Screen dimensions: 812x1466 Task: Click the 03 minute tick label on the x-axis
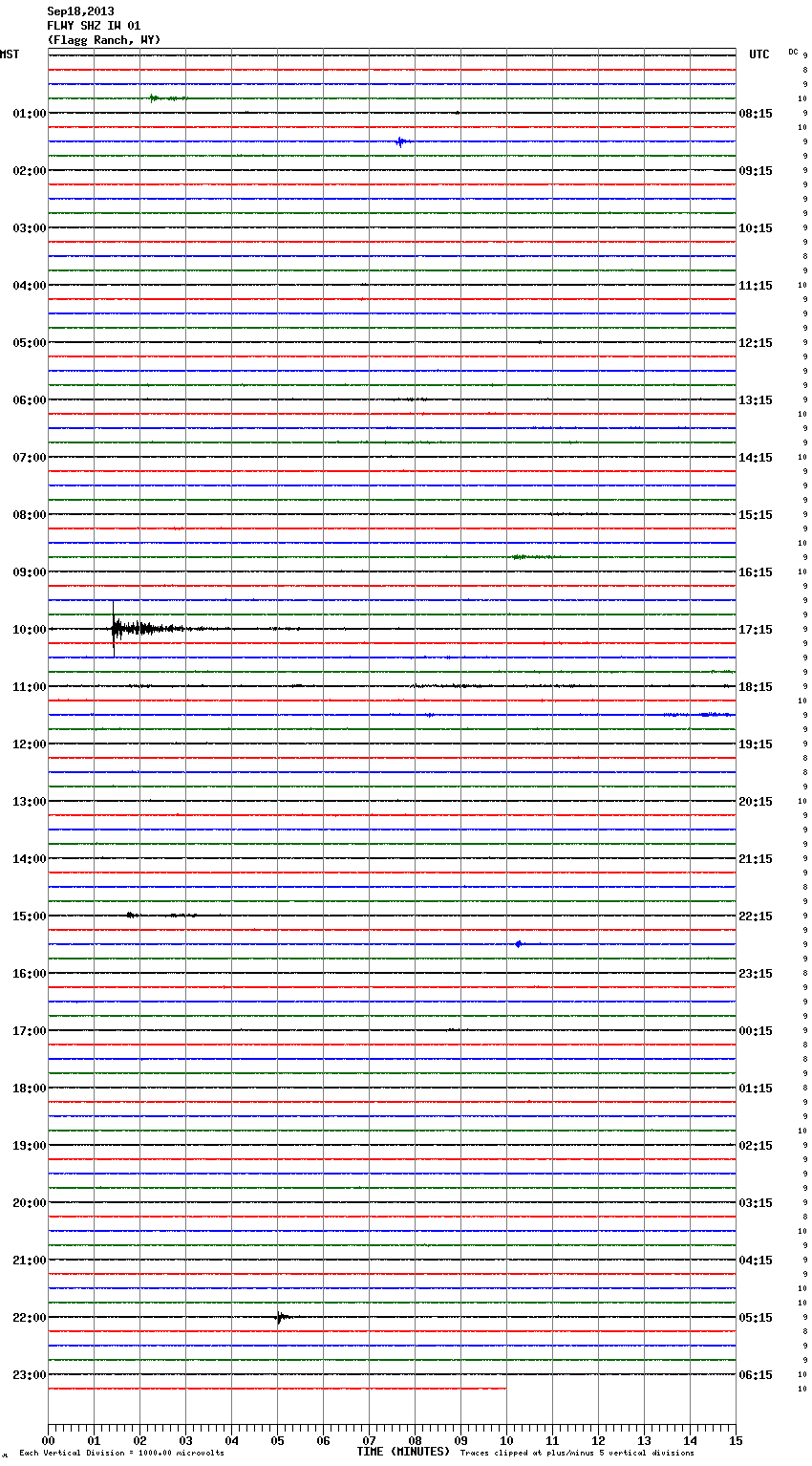click(x=185, y=1440)
